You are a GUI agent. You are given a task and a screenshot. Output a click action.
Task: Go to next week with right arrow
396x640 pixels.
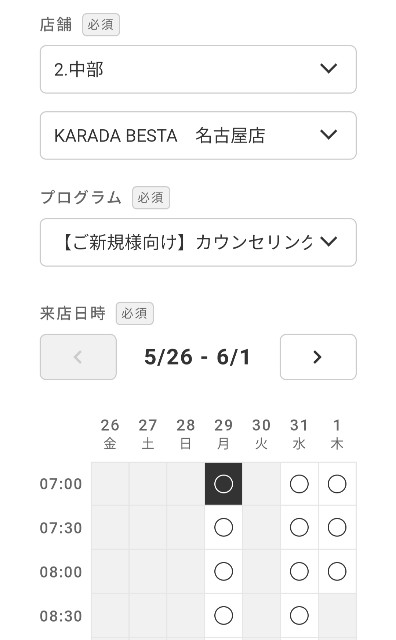click(x=318, y=357)
